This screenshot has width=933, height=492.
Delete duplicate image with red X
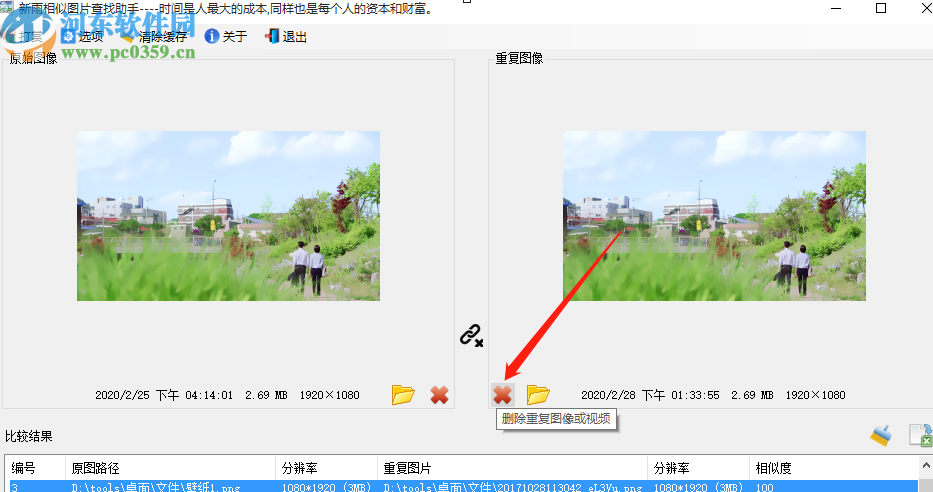(x=502, y=394)
